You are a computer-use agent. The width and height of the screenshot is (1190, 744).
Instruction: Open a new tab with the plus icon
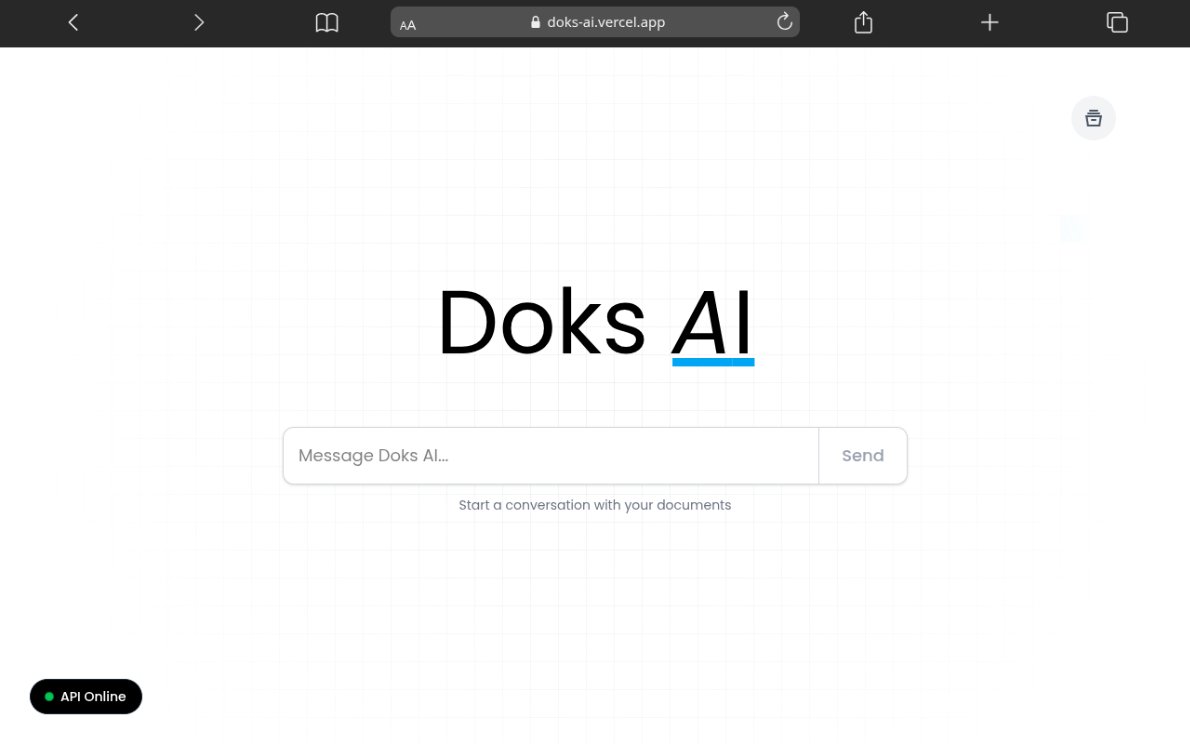pyautogui.click(x=988, y=21)
